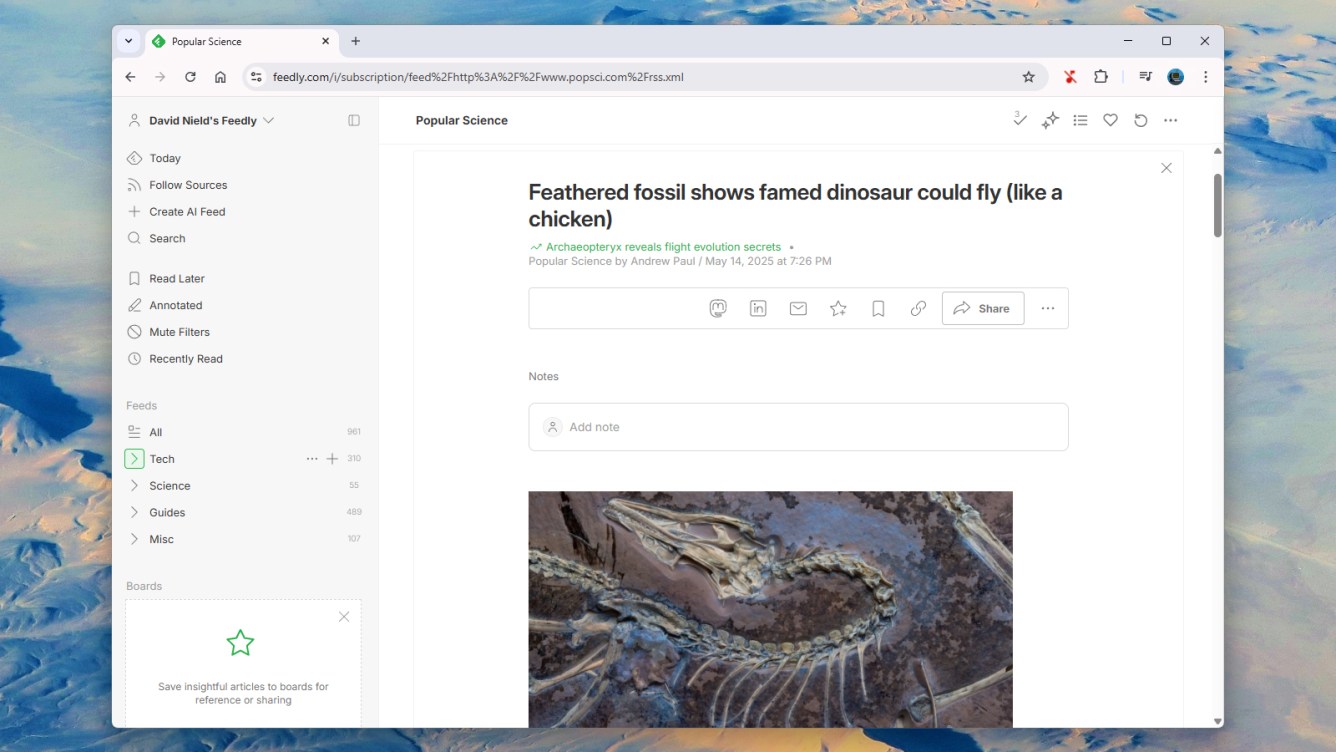This screenshot has height=752, width=1336.
Task: Mark article as favorite with heart icon
Action: coord(1110,119)
